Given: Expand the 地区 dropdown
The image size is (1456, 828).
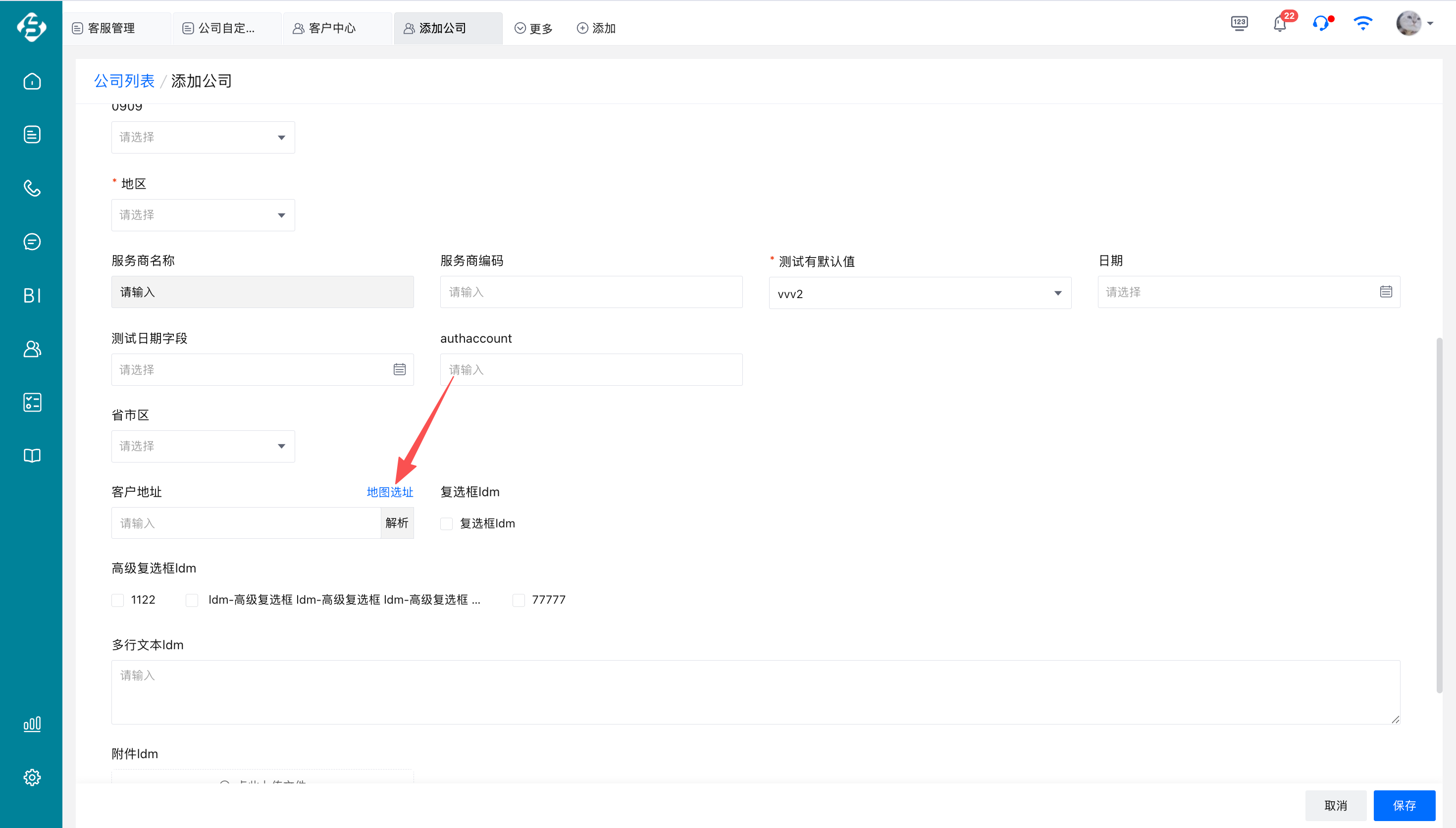Looking at the screenshot, I should [x=203, y=215].
